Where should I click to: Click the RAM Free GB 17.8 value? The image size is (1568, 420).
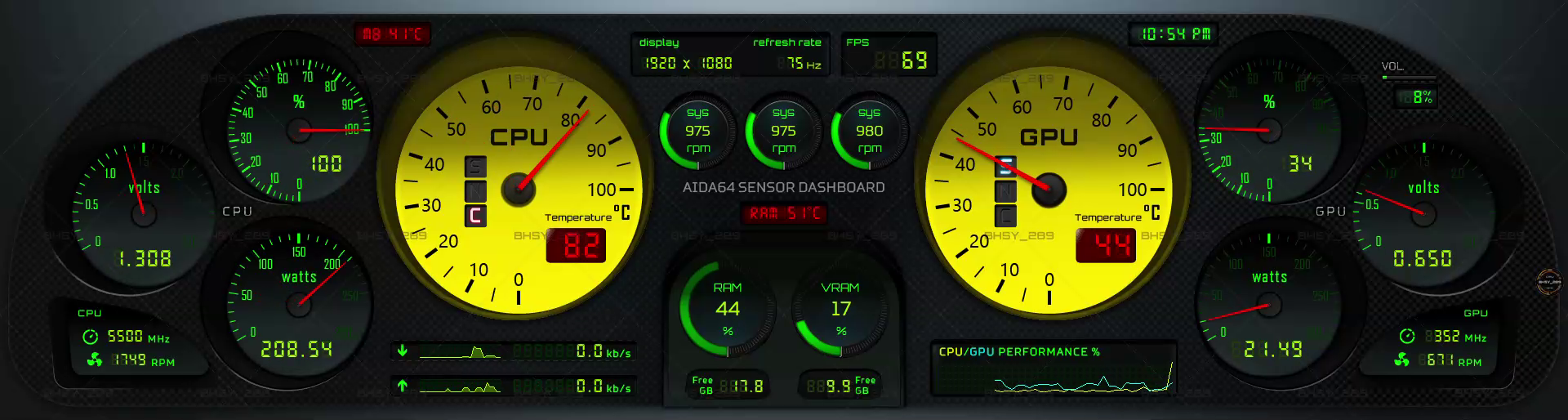[x=747, y=386]
